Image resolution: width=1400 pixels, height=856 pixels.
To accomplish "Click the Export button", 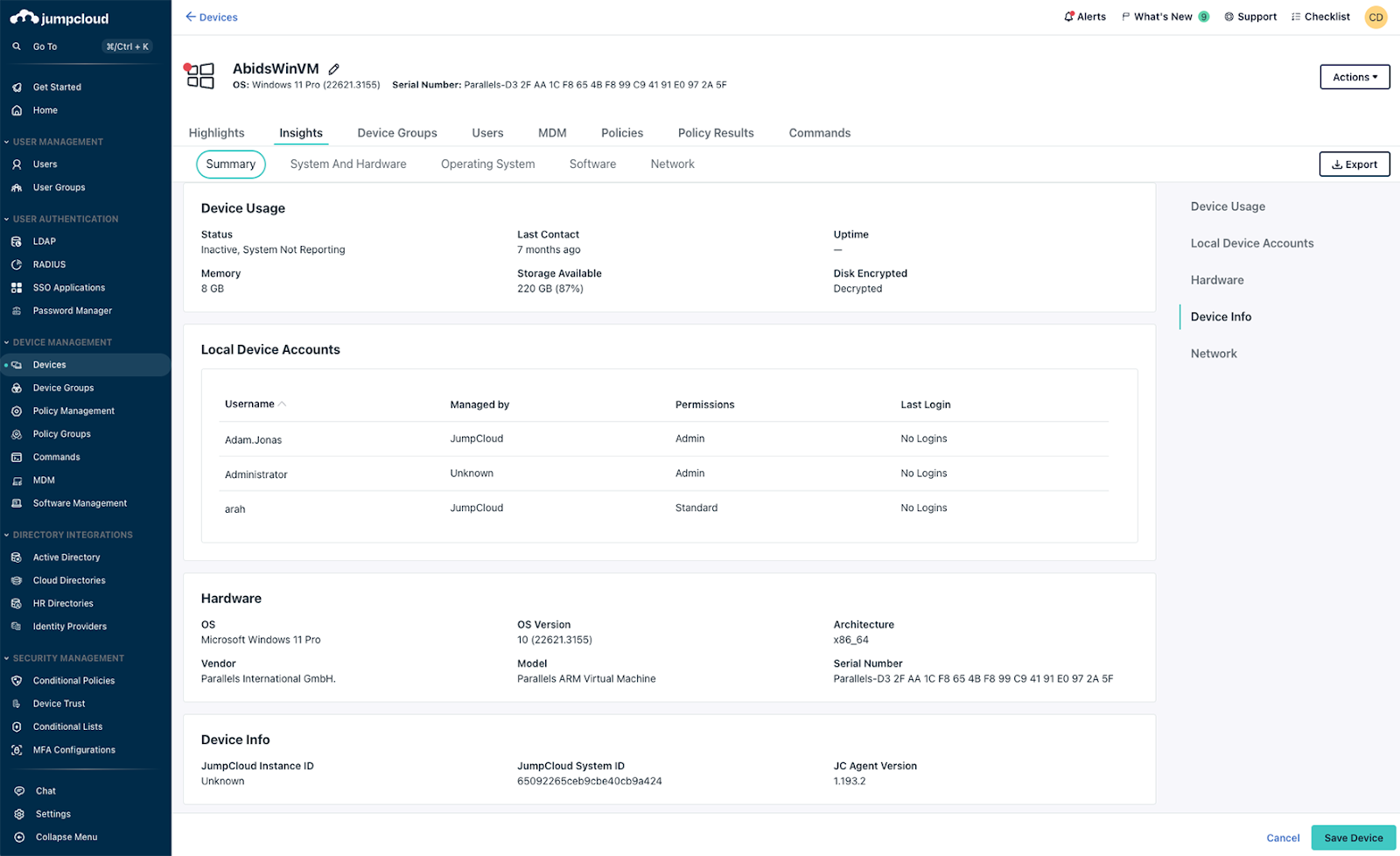I will pyautogui.click(x=1354, y=164).
